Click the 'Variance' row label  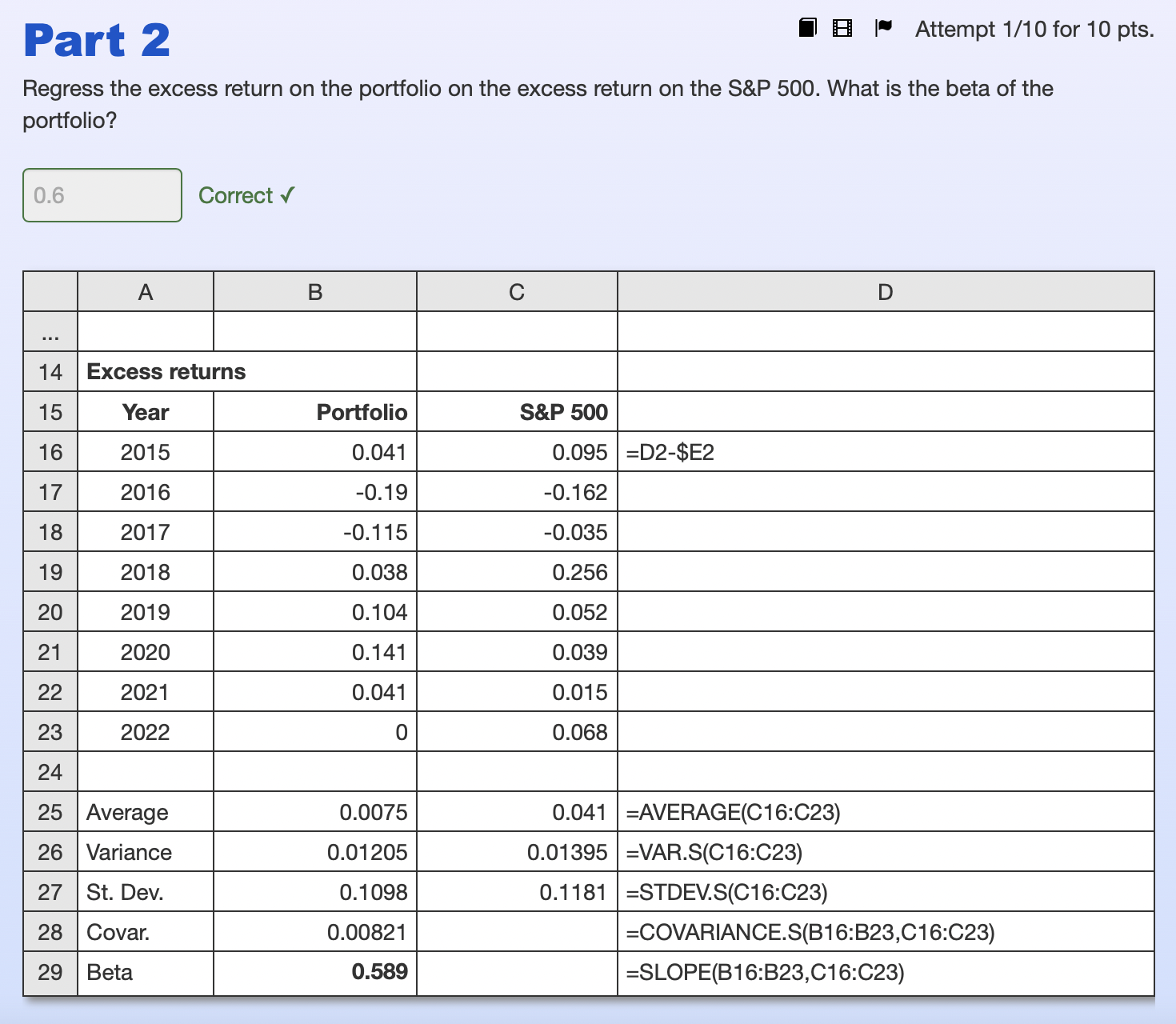(146, 852)
